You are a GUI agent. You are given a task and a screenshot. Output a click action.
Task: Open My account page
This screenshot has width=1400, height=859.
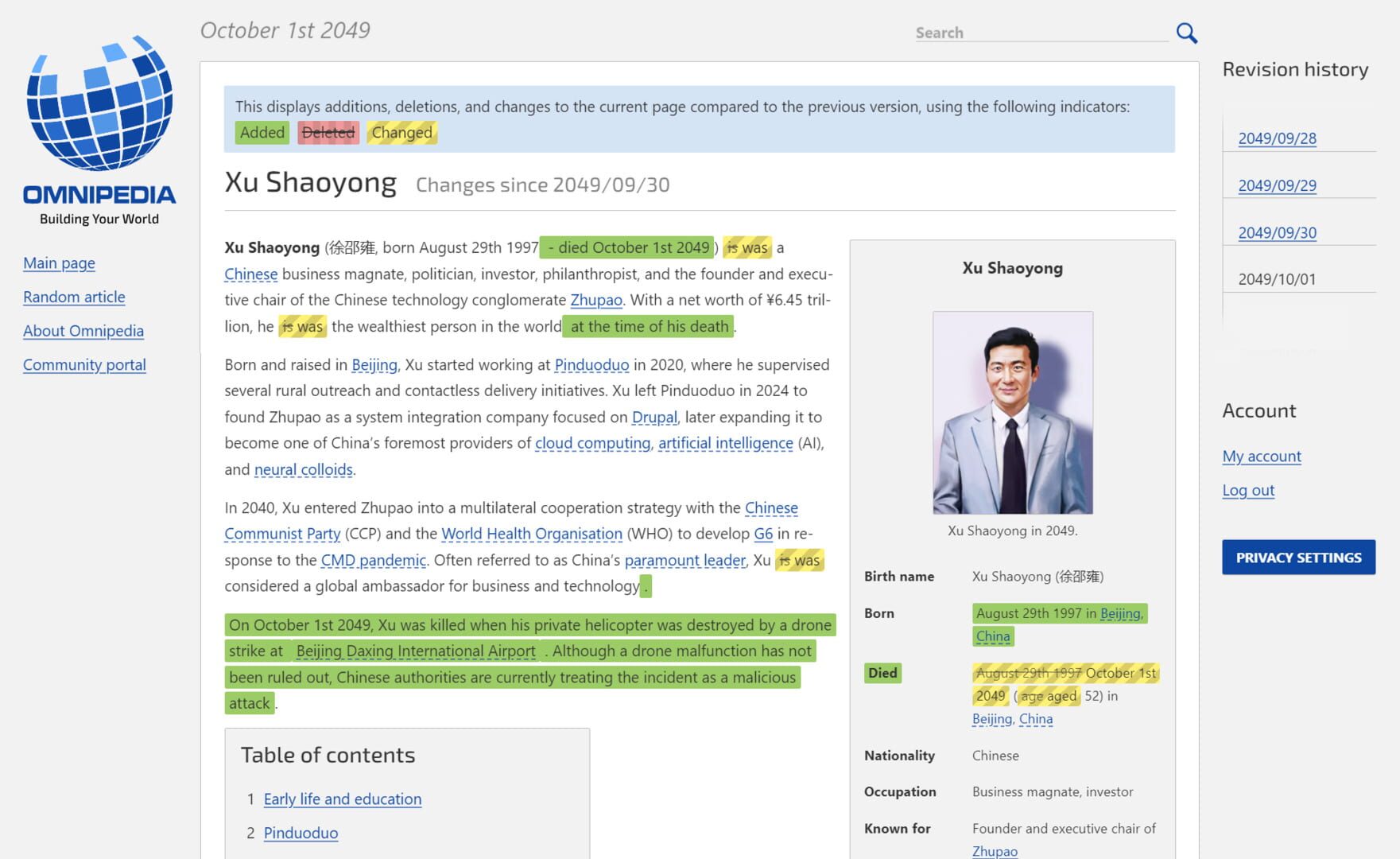tap(1261, 457)
